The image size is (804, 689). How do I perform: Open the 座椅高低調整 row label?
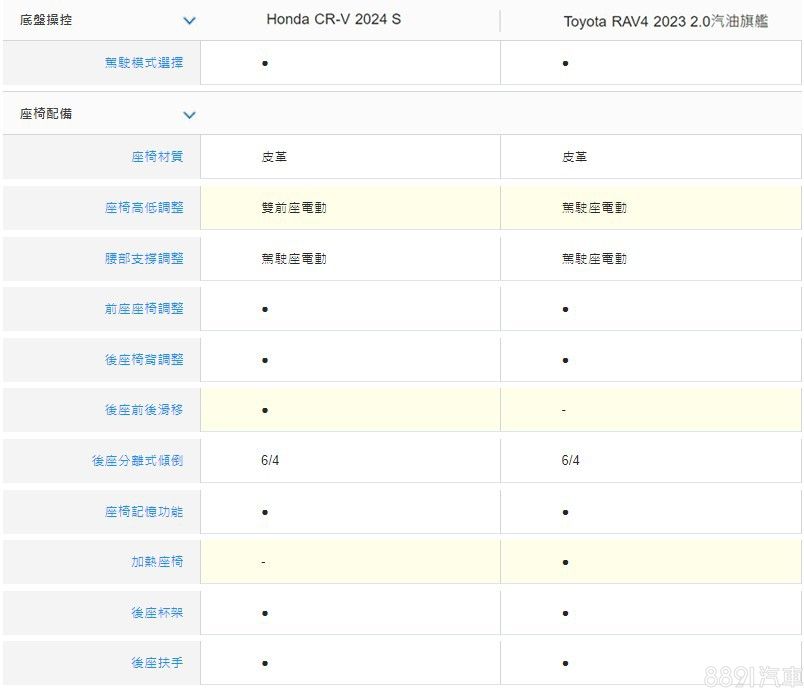(144, 208)
